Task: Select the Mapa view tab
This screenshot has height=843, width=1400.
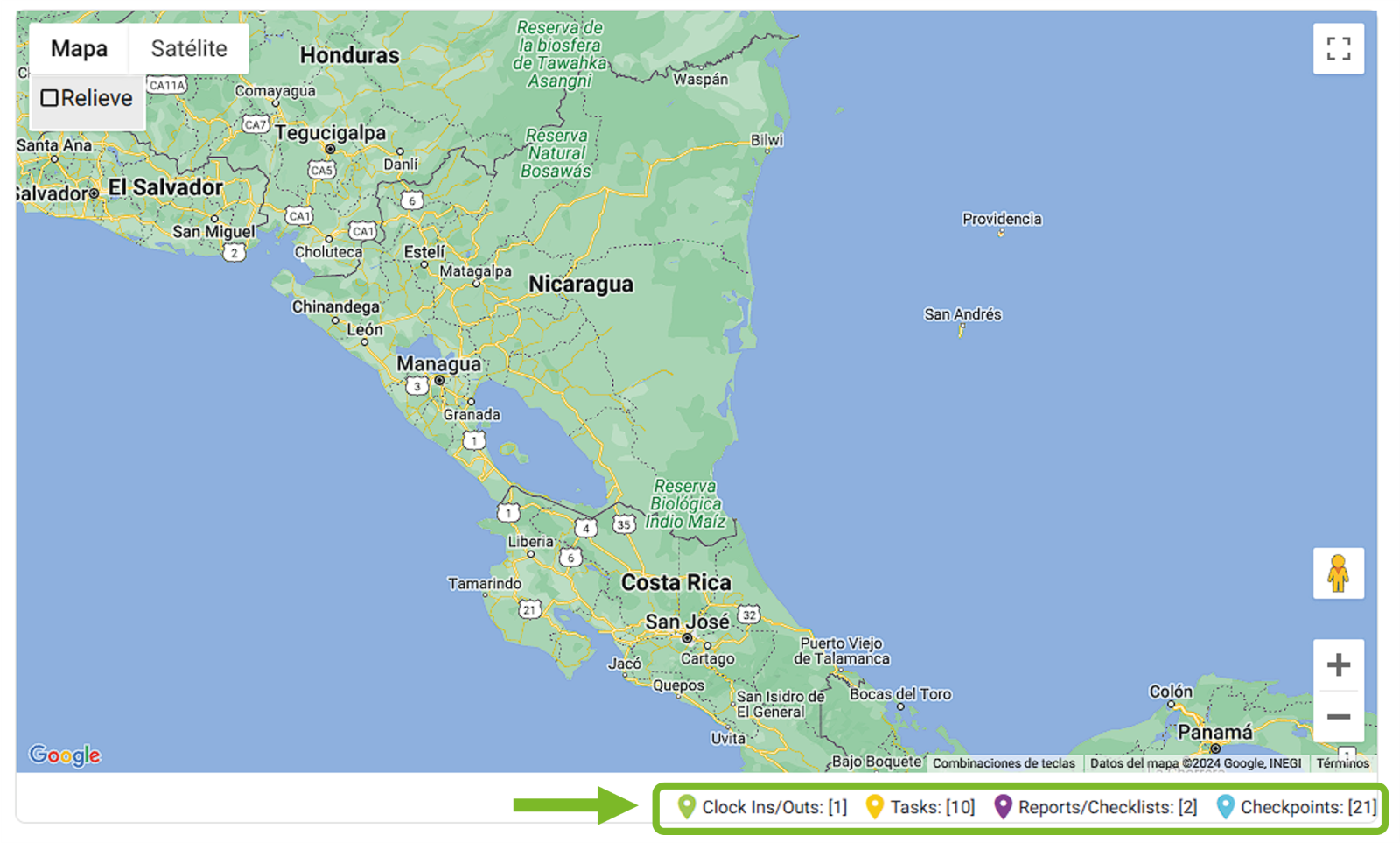Action: [x=79, y=49]
